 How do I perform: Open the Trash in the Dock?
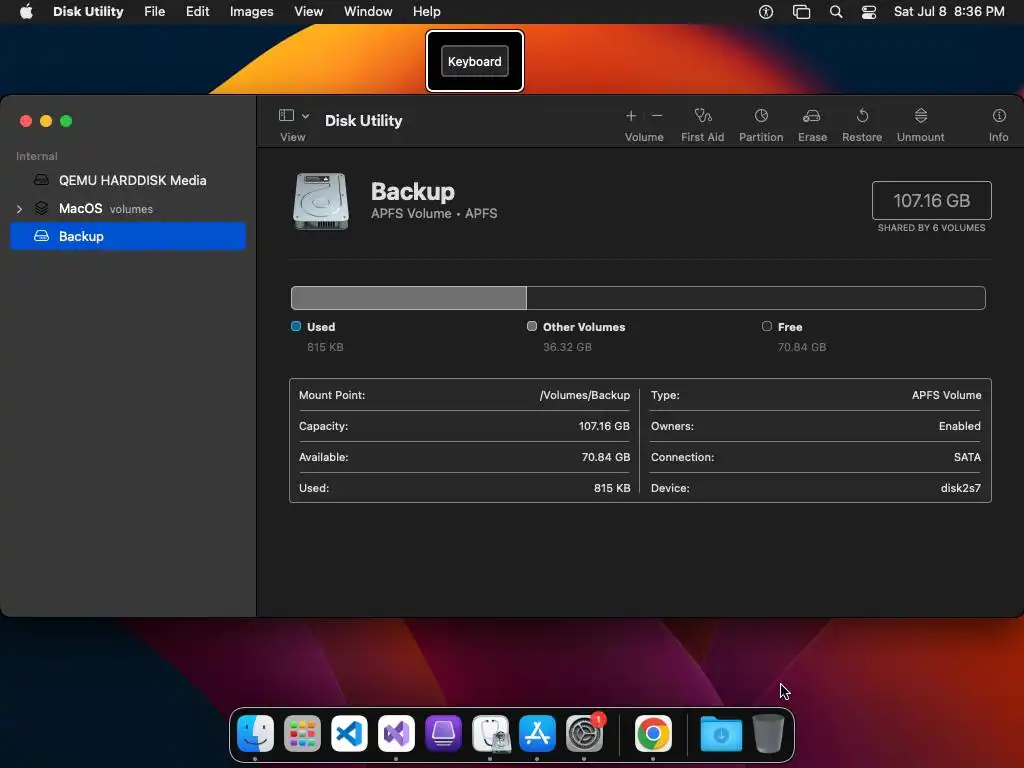768,733
